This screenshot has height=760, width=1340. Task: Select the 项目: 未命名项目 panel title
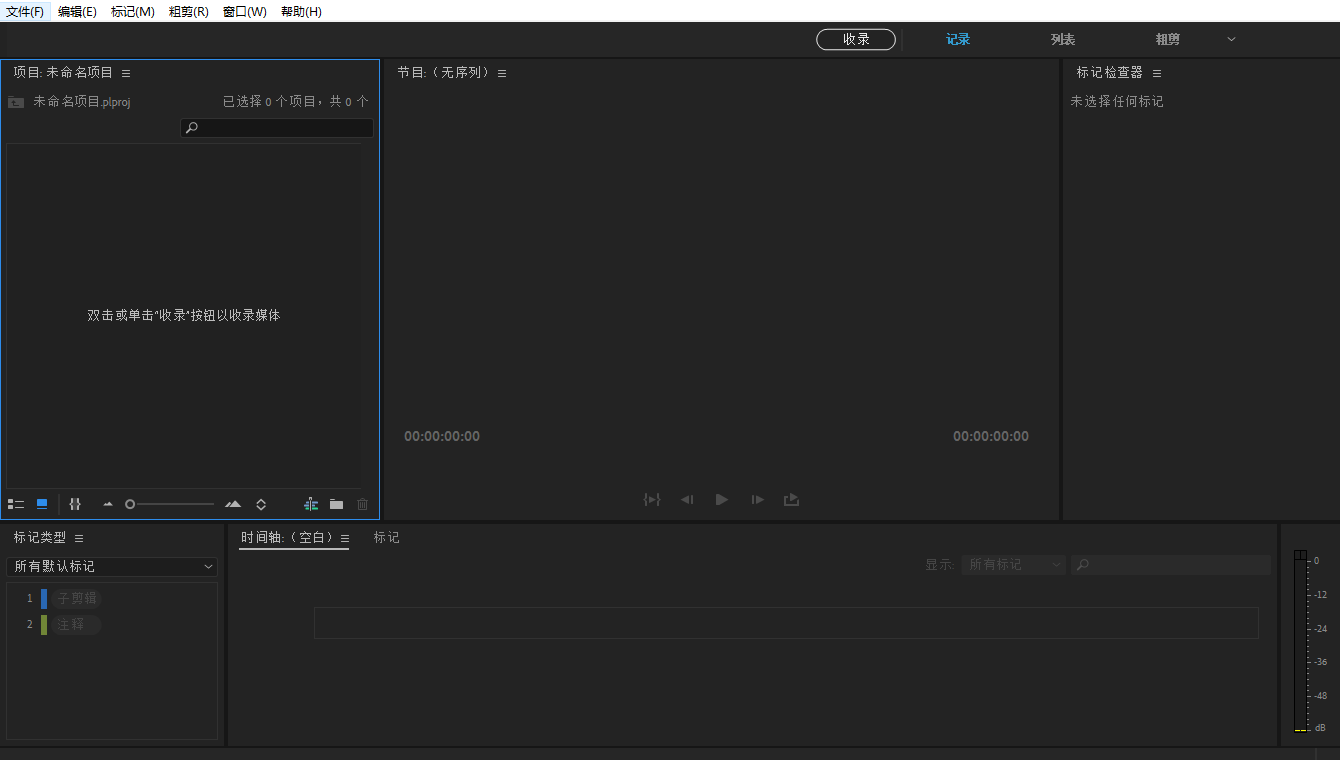tap(63, 72)
